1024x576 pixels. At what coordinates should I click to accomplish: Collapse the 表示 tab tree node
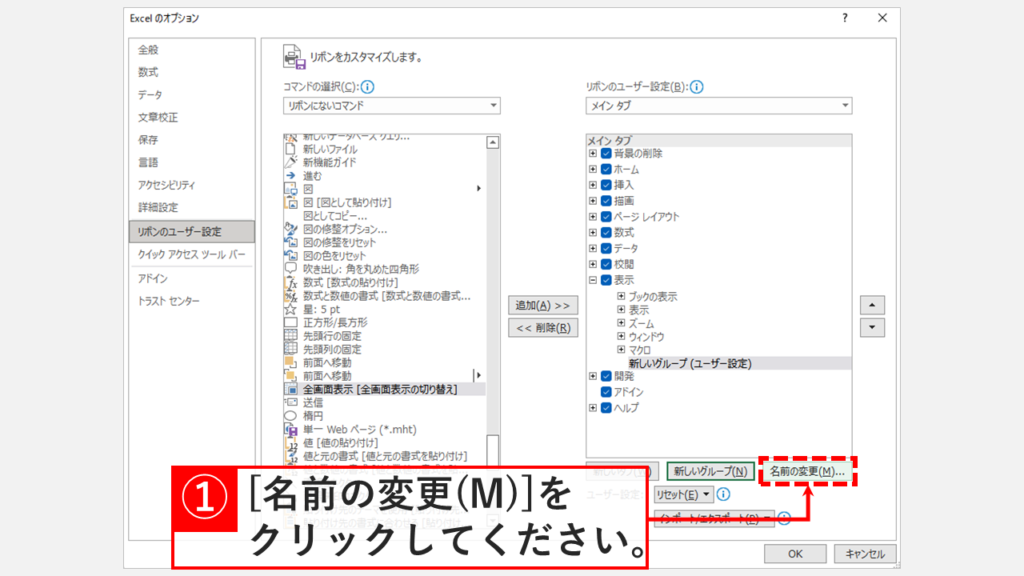click(x=593, y=281)
